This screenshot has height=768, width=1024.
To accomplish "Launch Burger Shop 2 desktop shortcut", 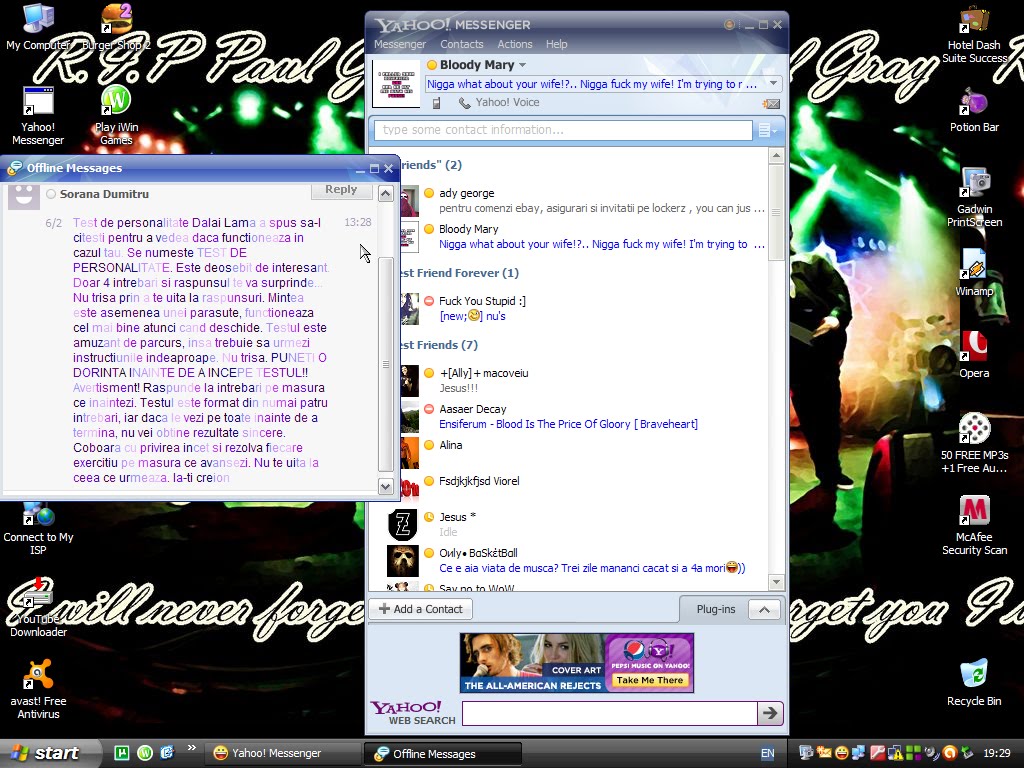I will [x=116, y=26].
